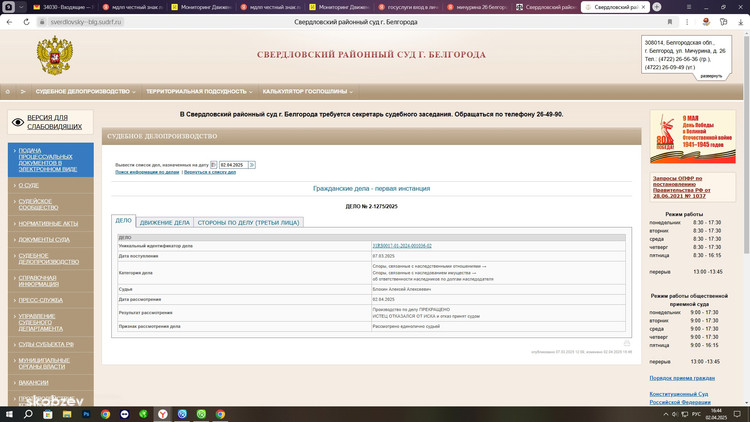Go to previous date using left arrow
The image size is (750, 422).
[x=213, y=164]
